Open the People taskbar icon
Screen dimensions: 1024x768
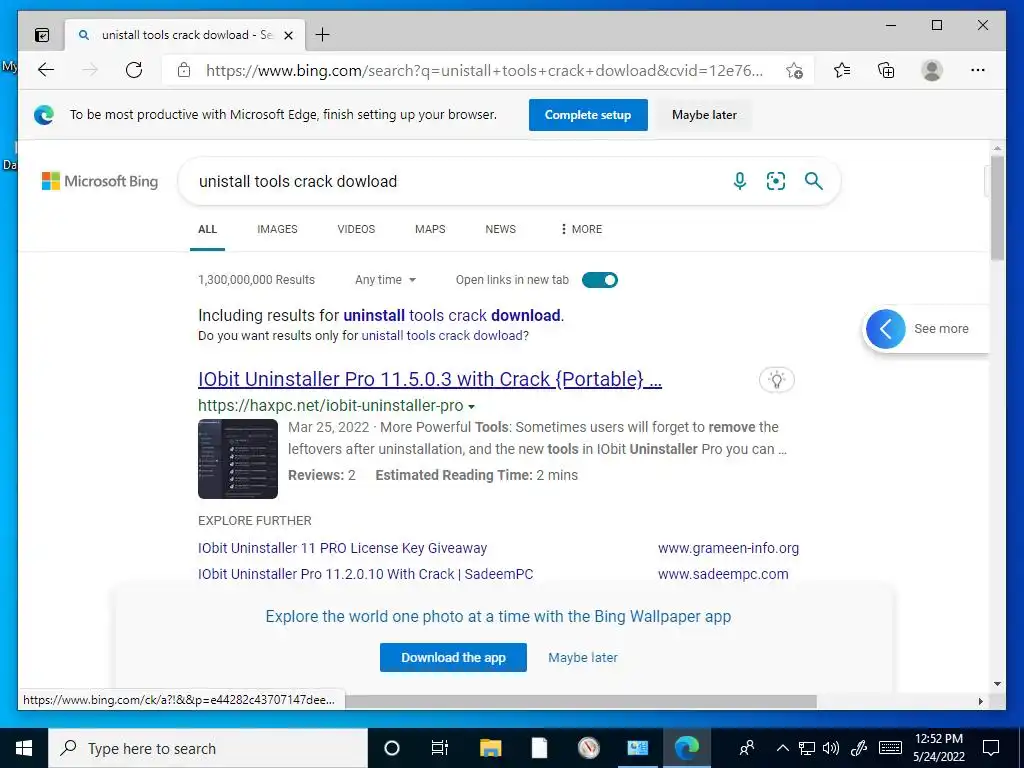pyautogui.click(x=747, y=748)
